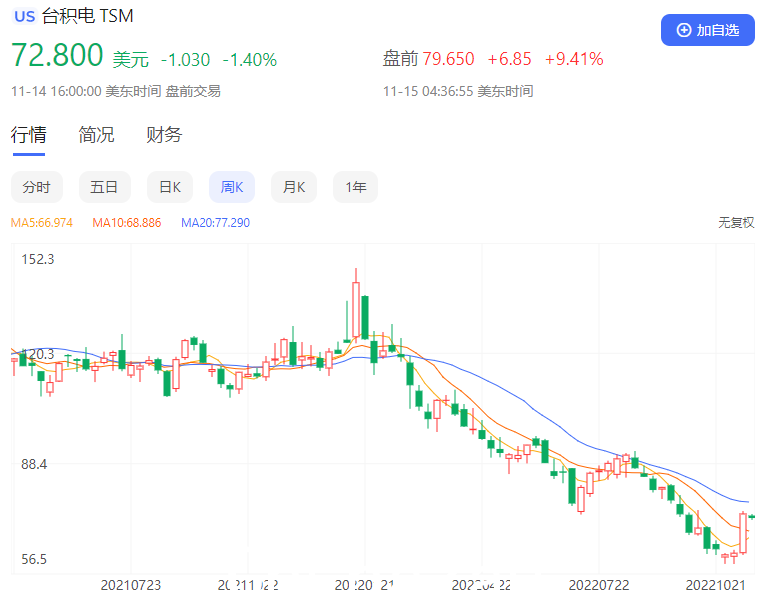The image size is (769, 606).
Task: Click the MA20:77.290 indicator label
Action: point(215,223)
